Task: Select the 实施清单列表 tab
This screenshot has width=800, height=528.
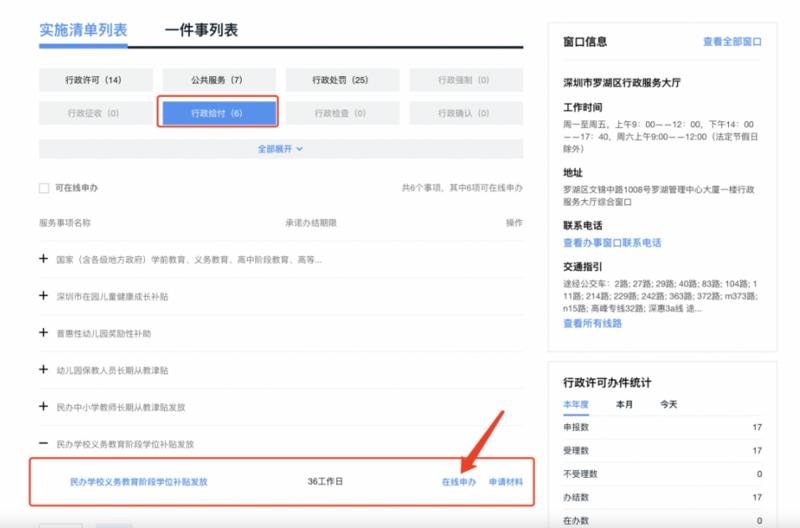Action: click(83, 30)
